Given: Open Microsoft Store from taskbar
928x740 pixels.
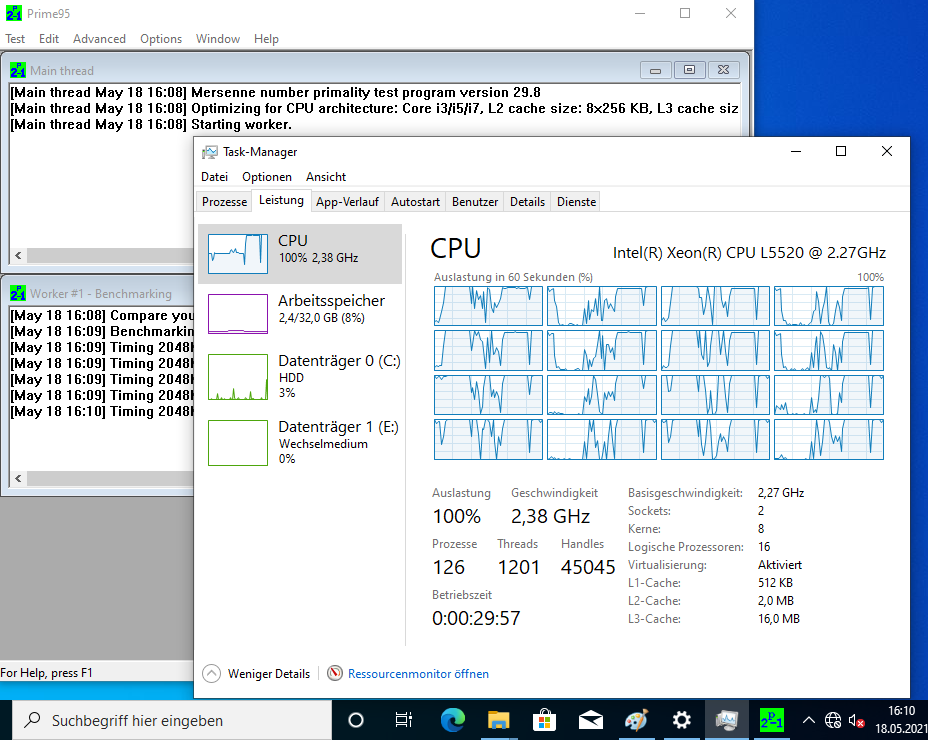Looking at the screenshot, I should click(544, 720).
